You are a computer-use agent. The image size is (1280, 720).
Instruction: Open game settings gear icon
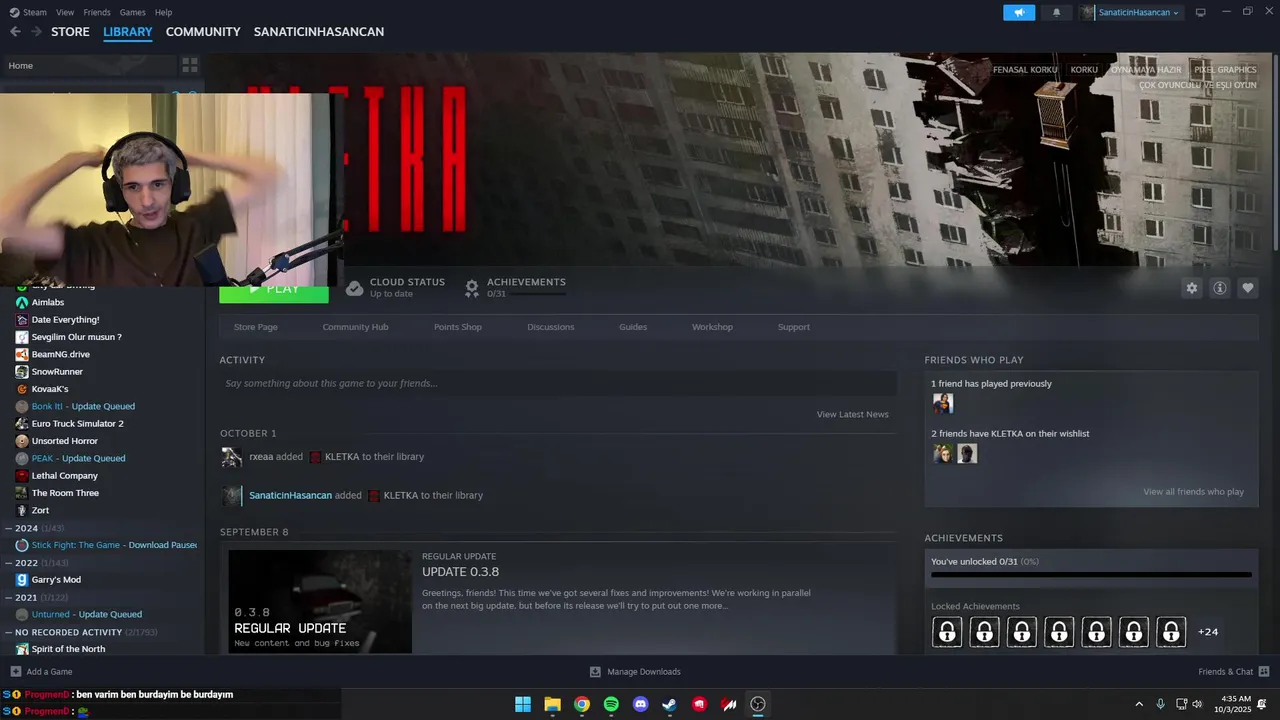pyautogui.click(x=1192, y=288)
